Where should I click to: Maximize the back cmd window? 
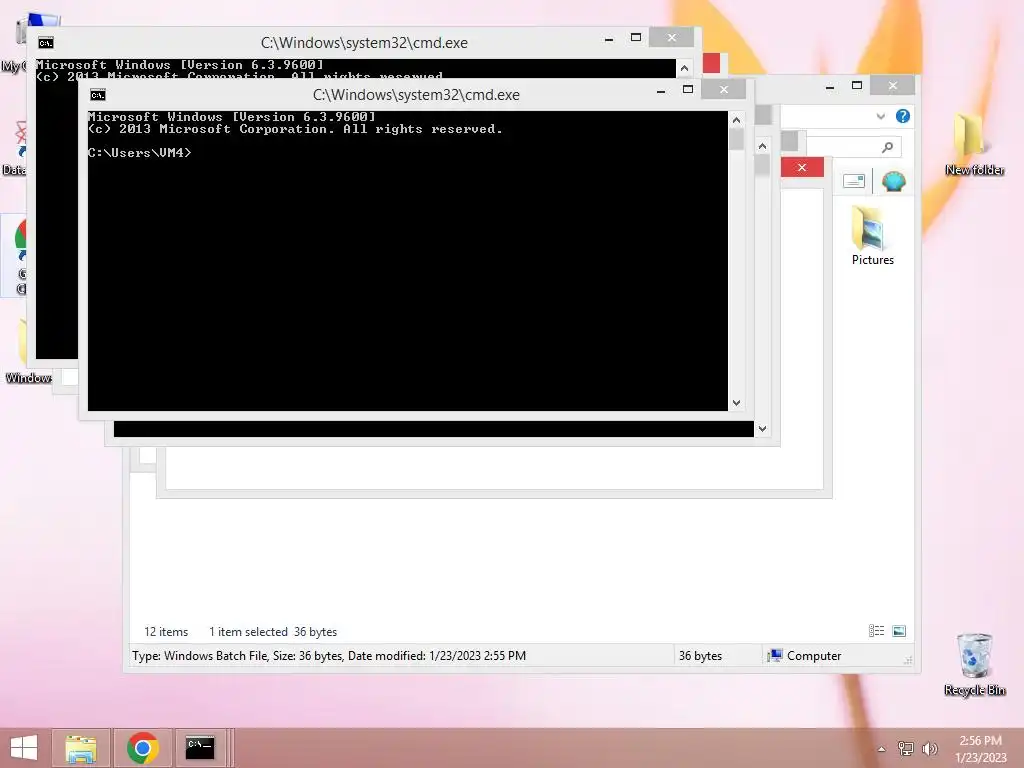pyautogui.click(x=635, y=37)
